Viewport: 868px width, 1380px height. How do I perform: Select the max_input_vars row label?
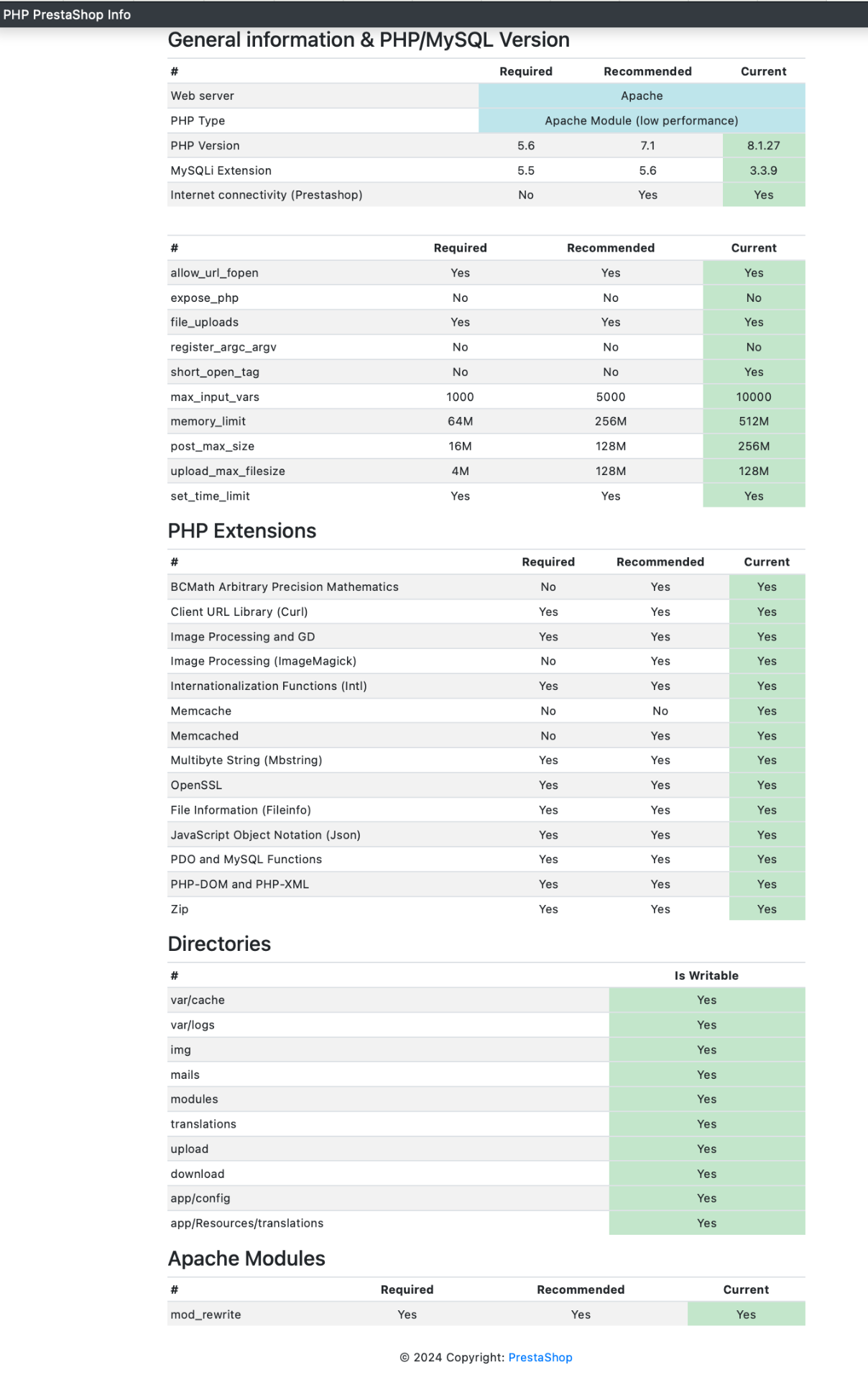click(215, 397)
